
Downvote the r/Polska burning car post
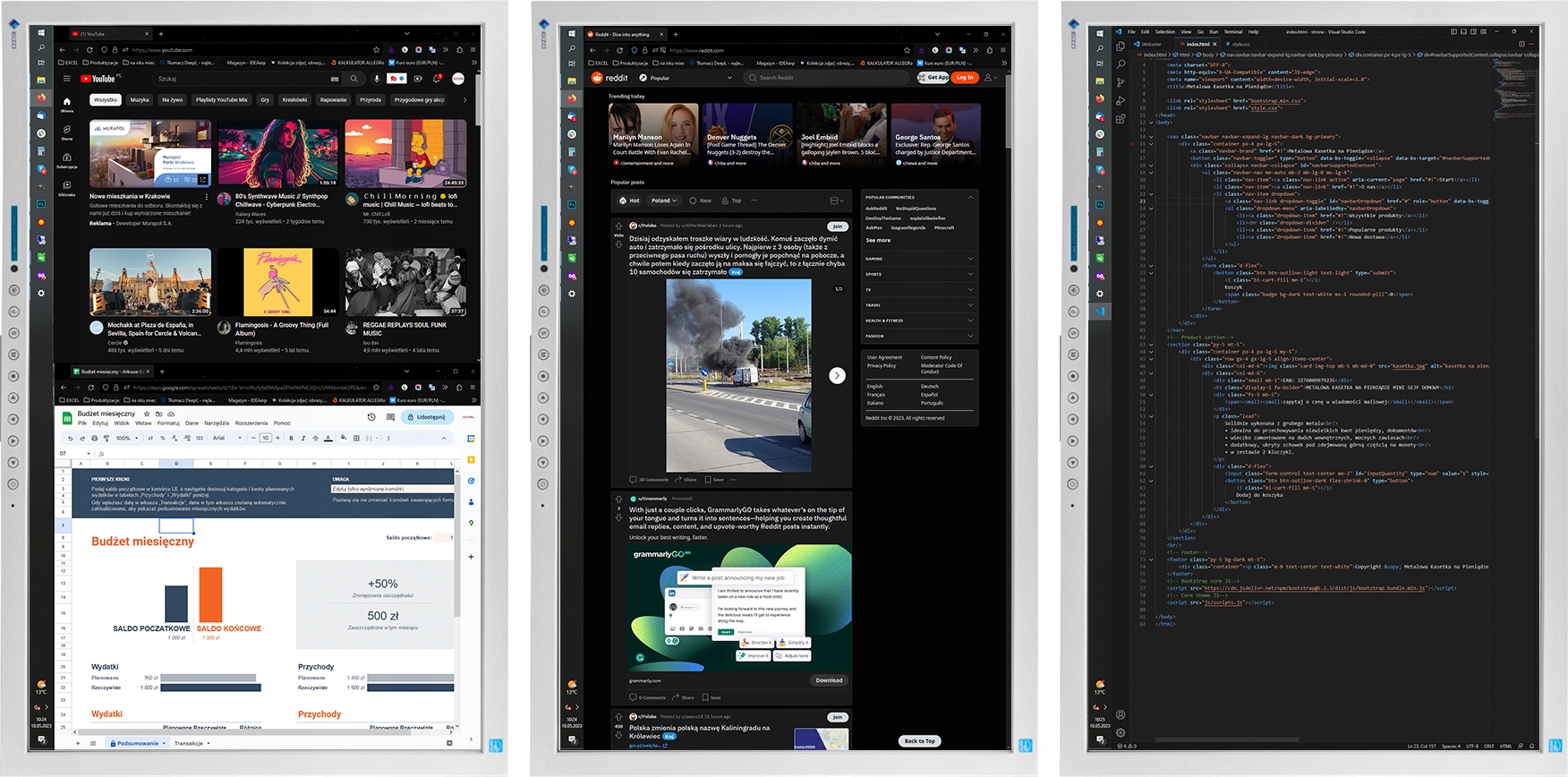(x=618, y=244)
